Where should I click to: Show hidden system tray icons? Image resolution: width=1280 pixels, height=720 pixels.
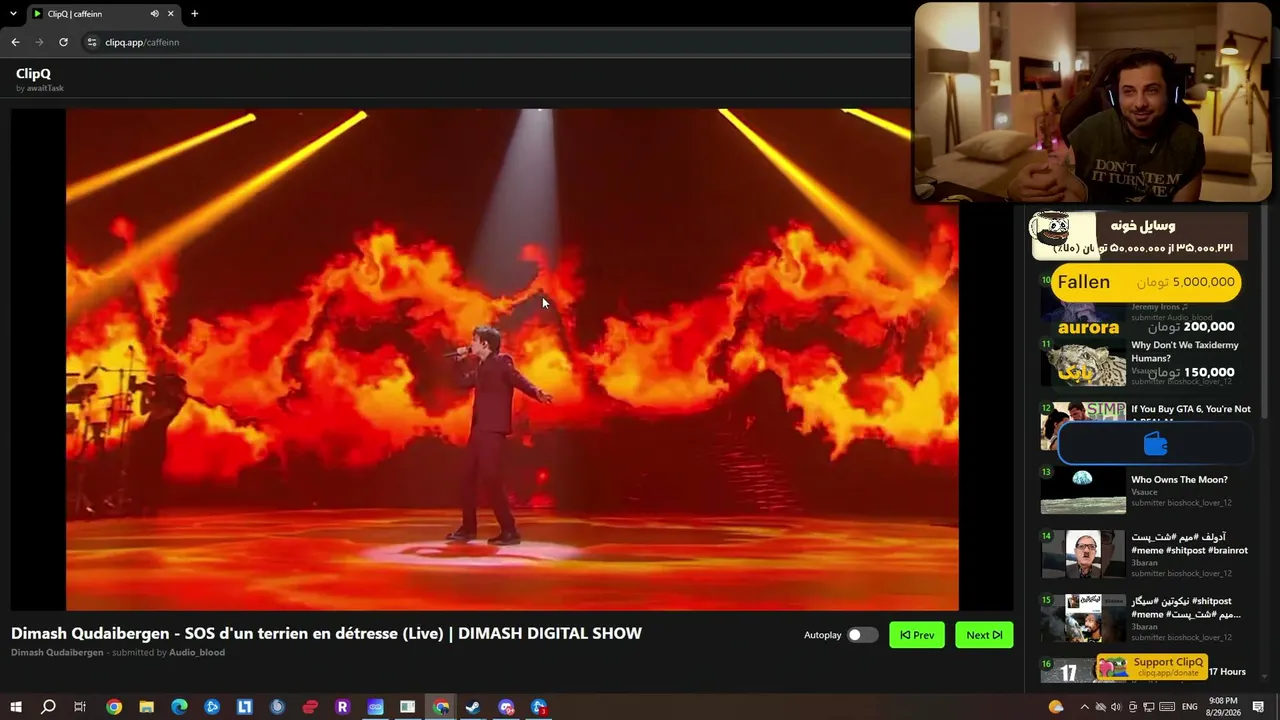point(1085,707)
